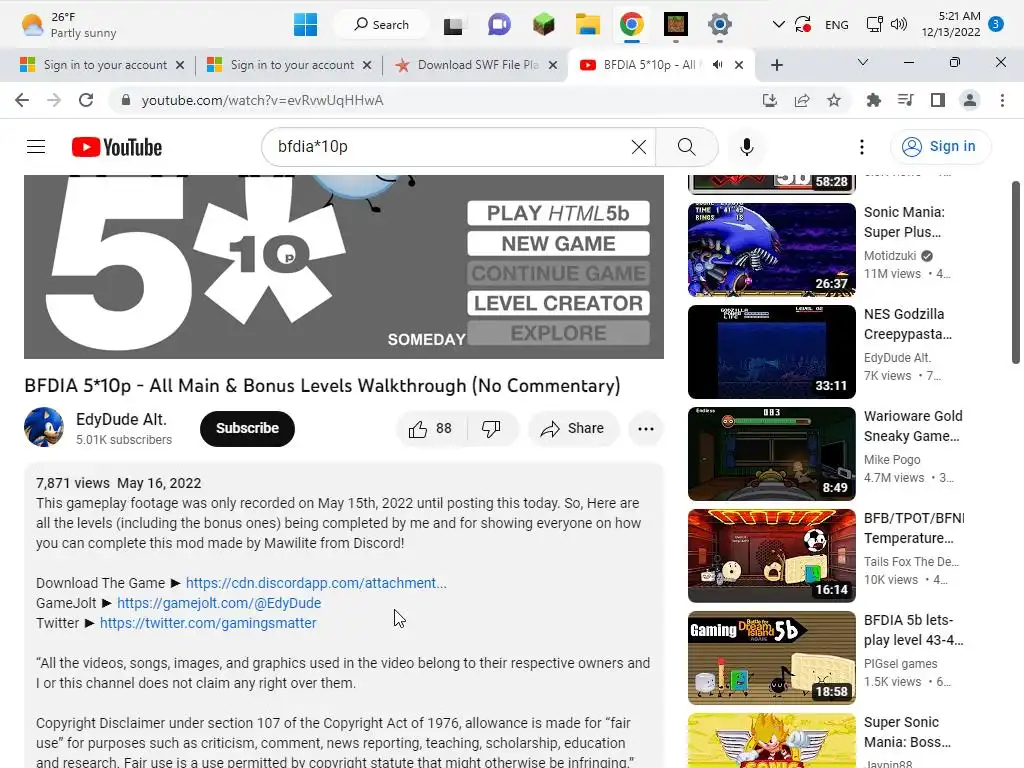Open Warioware Gold Sneaky Game thumbnail
Screen dimensions: 1024x768
click(771, 453)
